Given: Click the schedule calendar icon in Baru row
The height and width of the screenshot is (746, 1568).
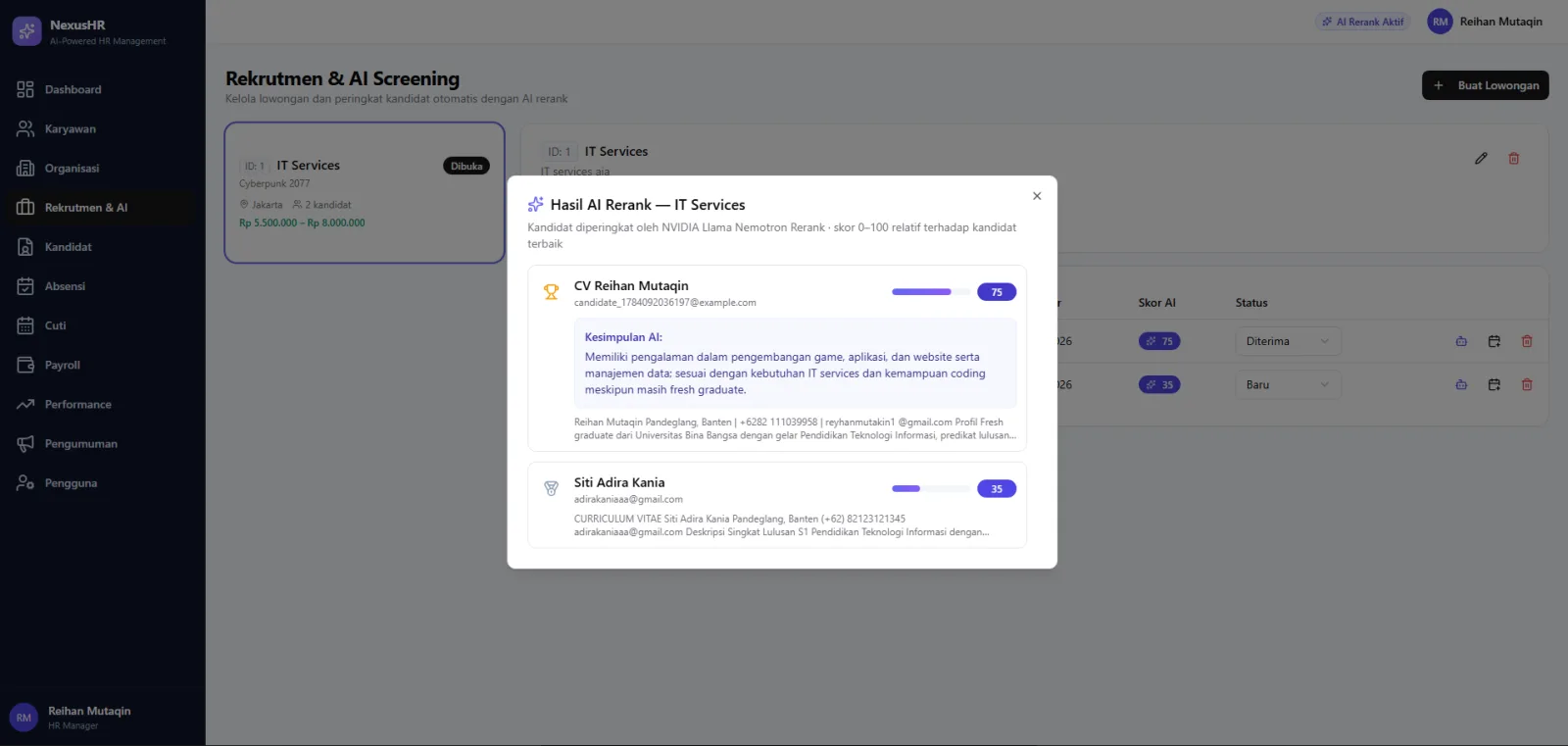Looking at the screenshot, I should pyautogui.click(x=1494, y=384).
